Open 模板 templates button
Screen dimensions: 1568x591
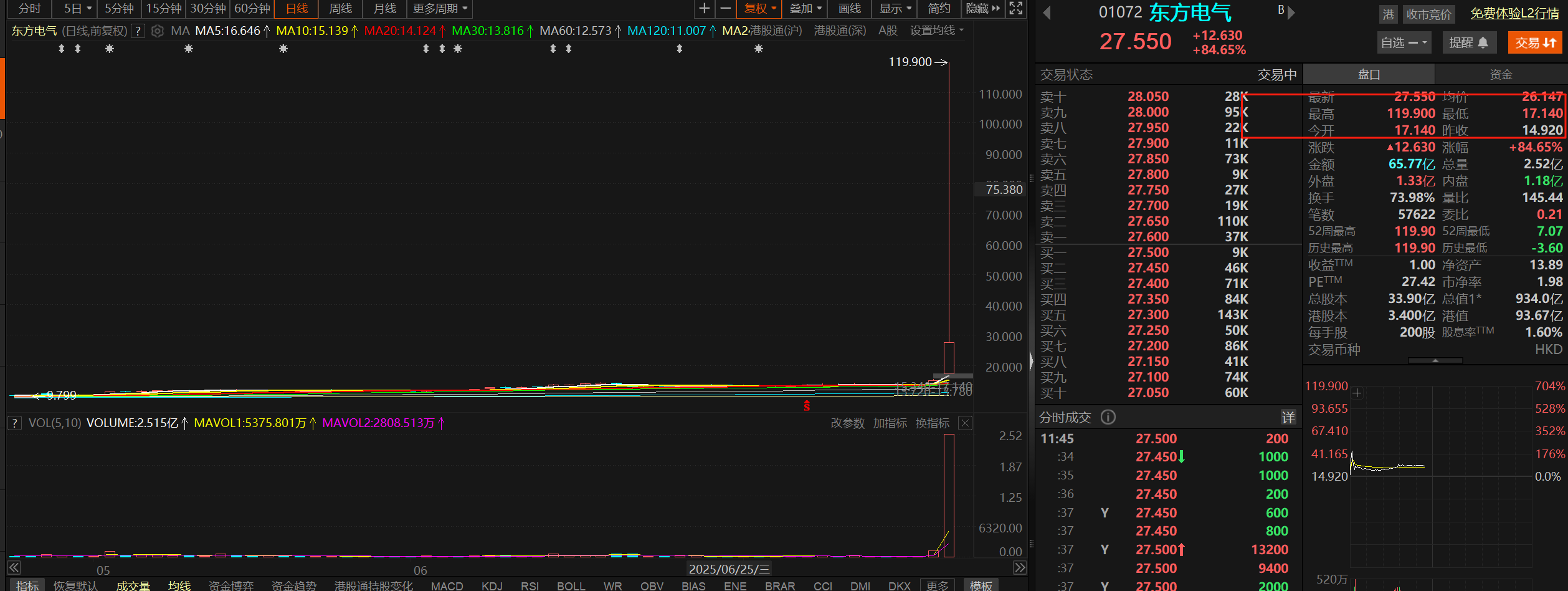click(981, 585)
